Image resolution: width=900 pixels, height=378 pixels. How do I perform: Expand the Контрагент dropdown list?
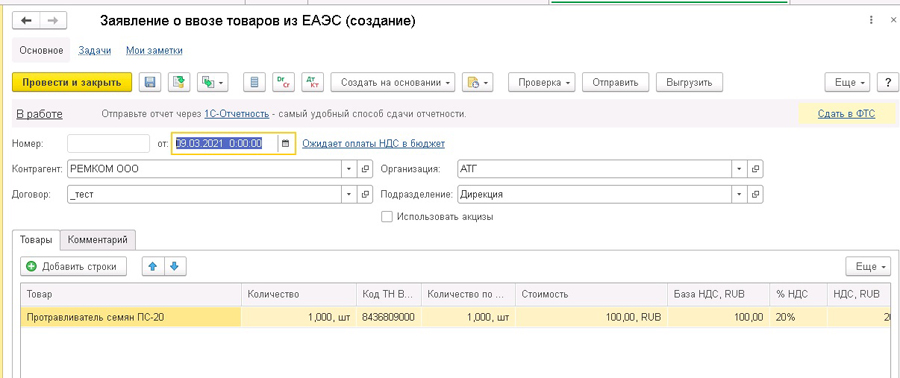tap(350, 169)
